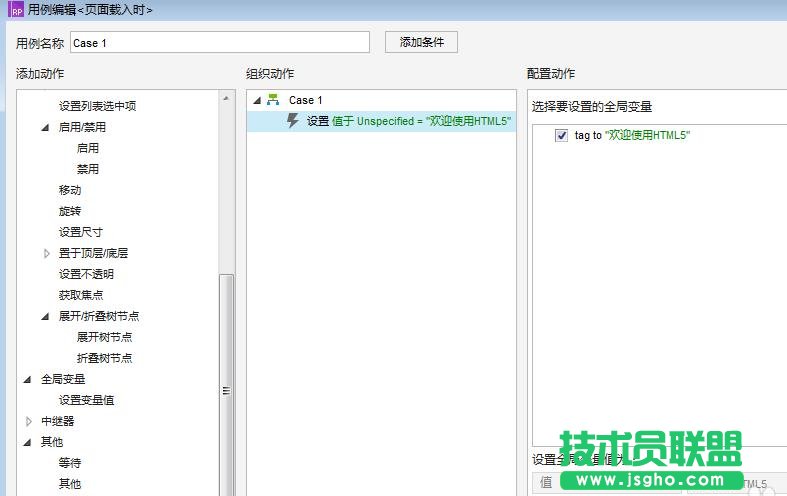Select the 设置变量值 action
Image resolution: width=787 pixels, height=496 pixels.
(86, 400)
